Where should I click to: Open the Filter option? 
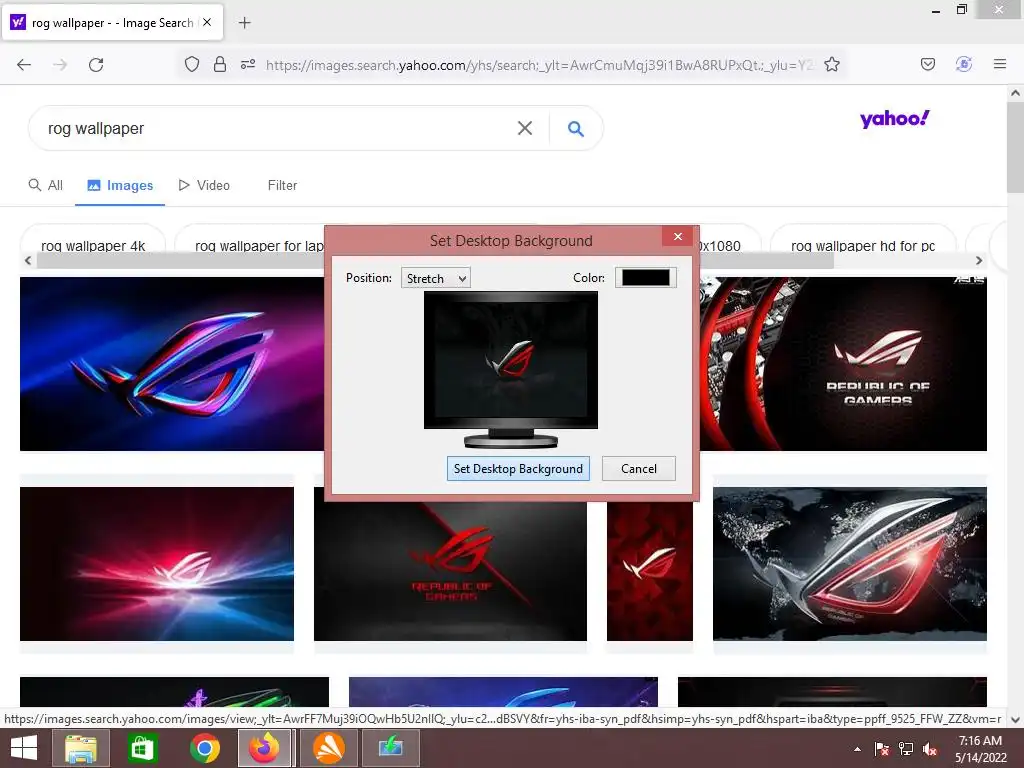(x=282, y=185)
